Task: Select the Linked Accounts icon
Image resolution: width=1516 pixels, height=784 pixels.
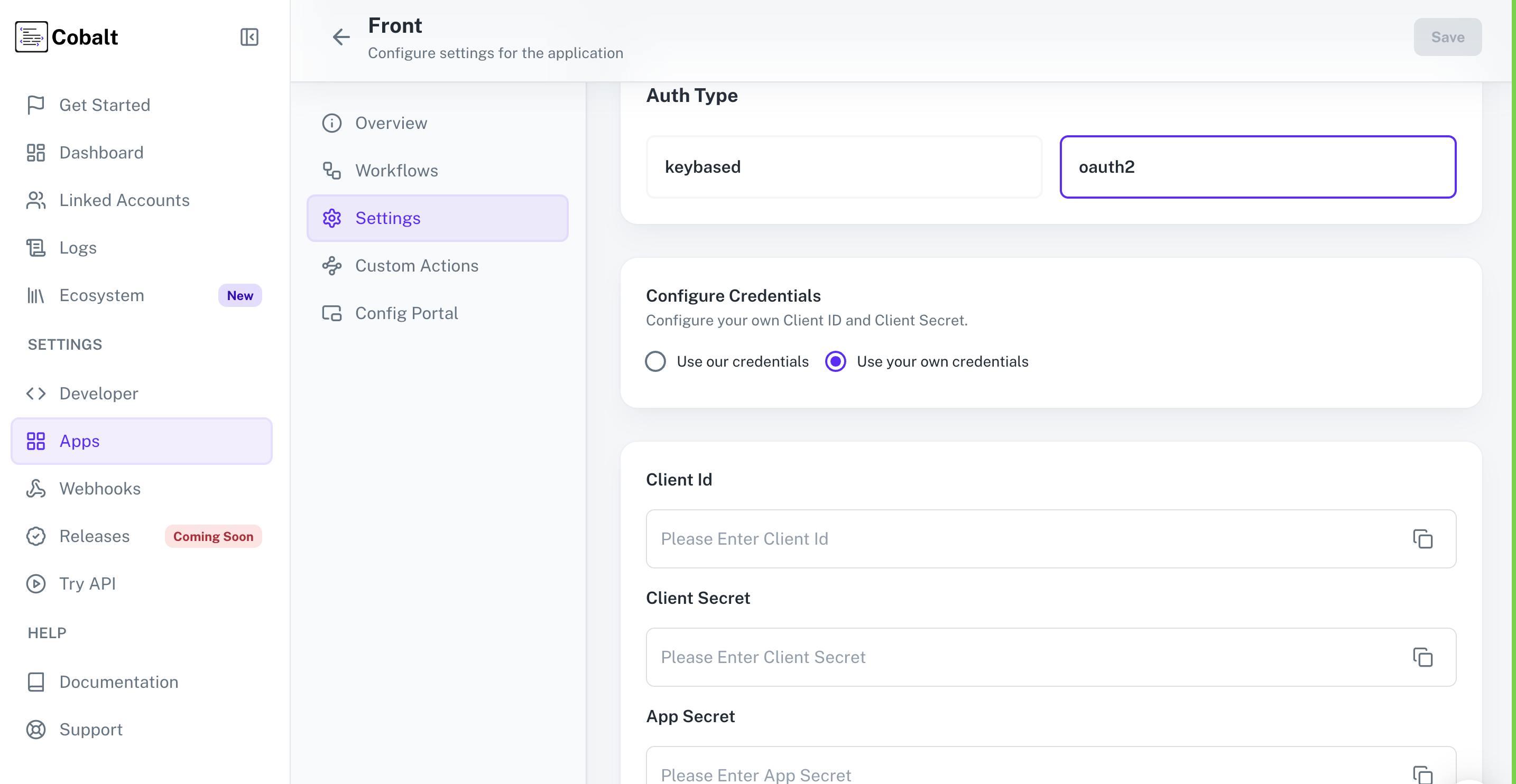Action: (36, 200)
